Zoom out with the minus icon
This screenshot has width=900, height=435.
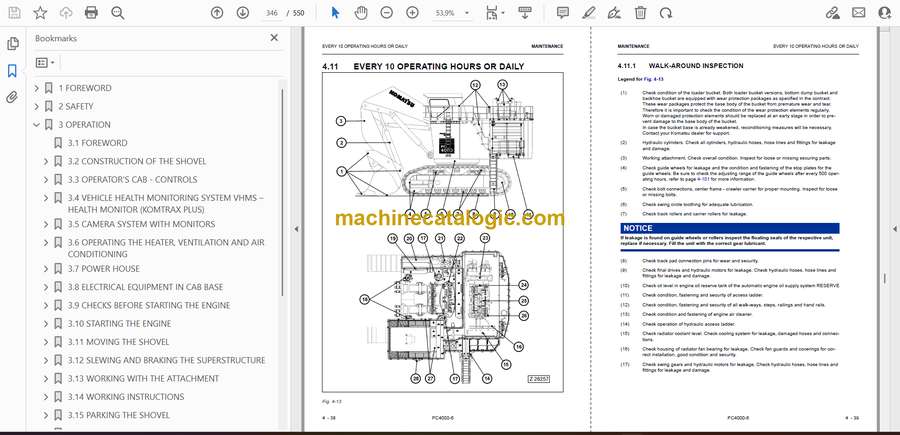[387, 13]
